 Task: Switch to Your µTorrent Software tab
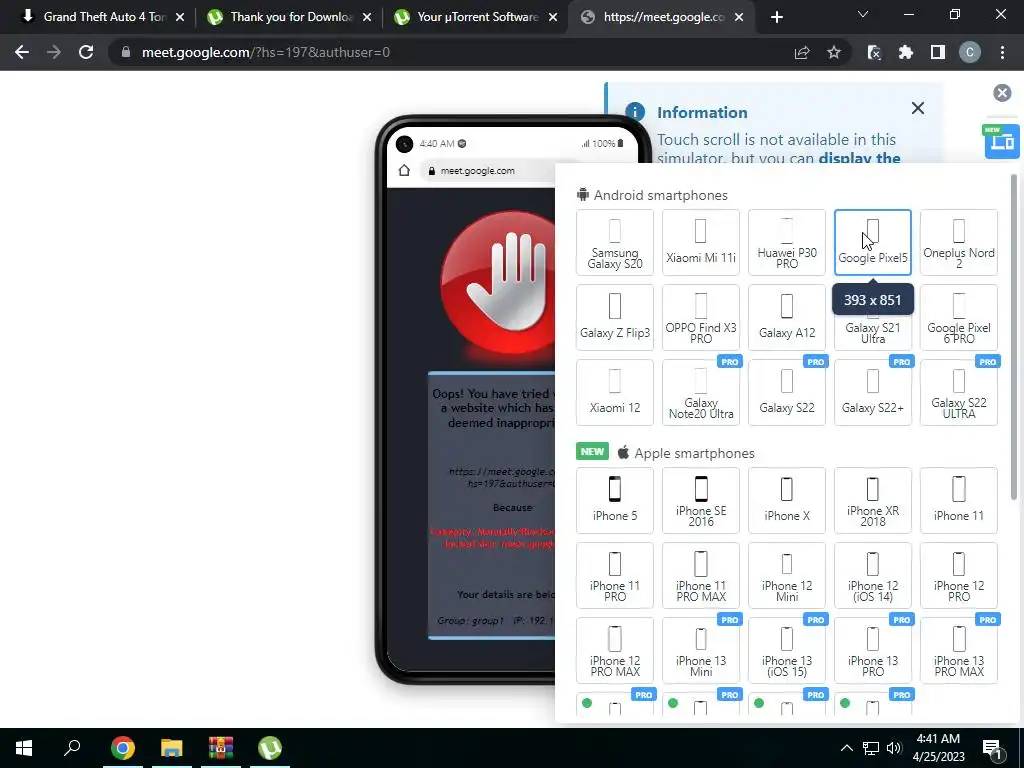pos(477,17)
